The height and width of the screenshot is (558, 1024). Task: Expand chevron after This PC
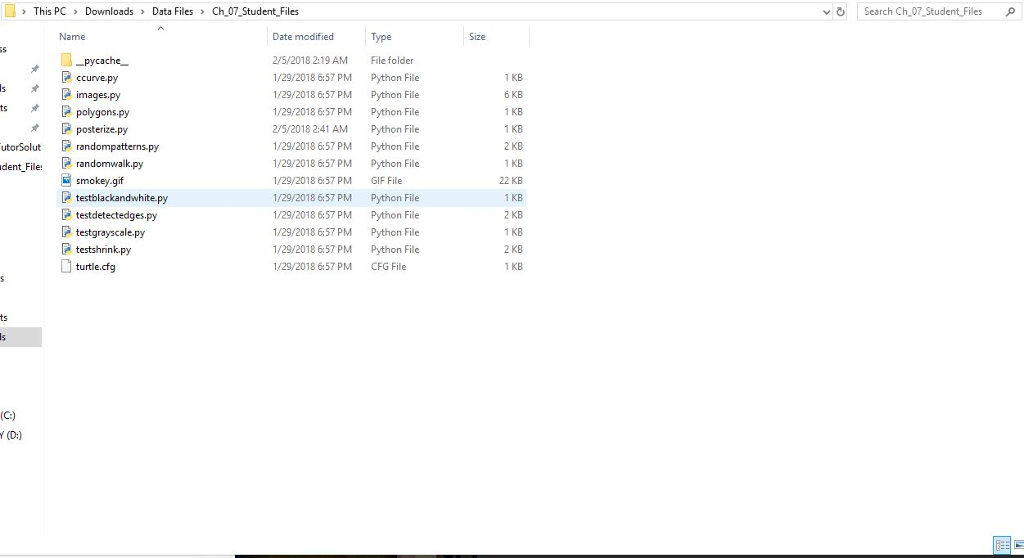click(75, 12)
